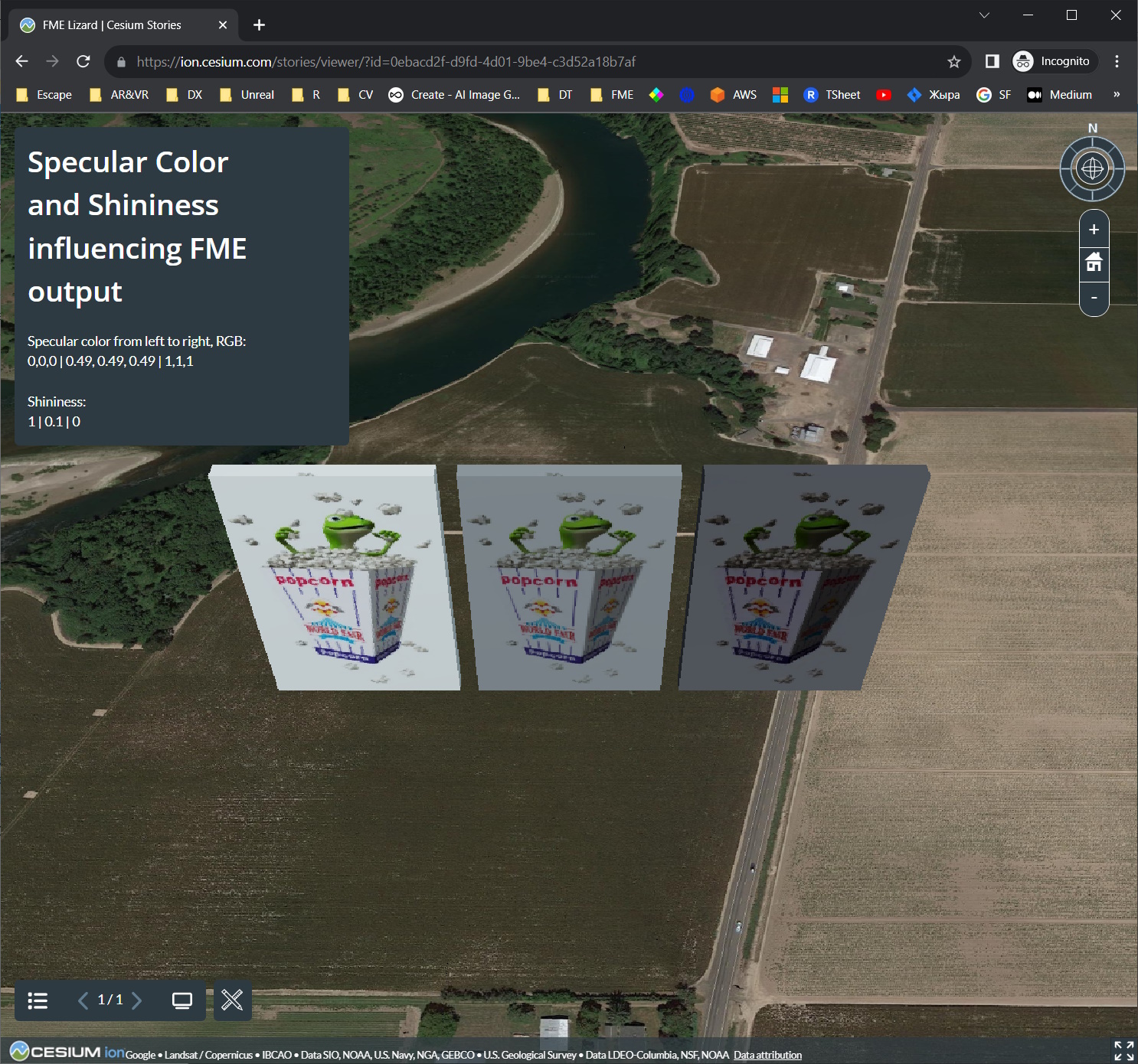Screen dimensions: 1138x1064
Task: Toggle fullscreen with the expand arrows icon
Action: click(1123, 1050)
